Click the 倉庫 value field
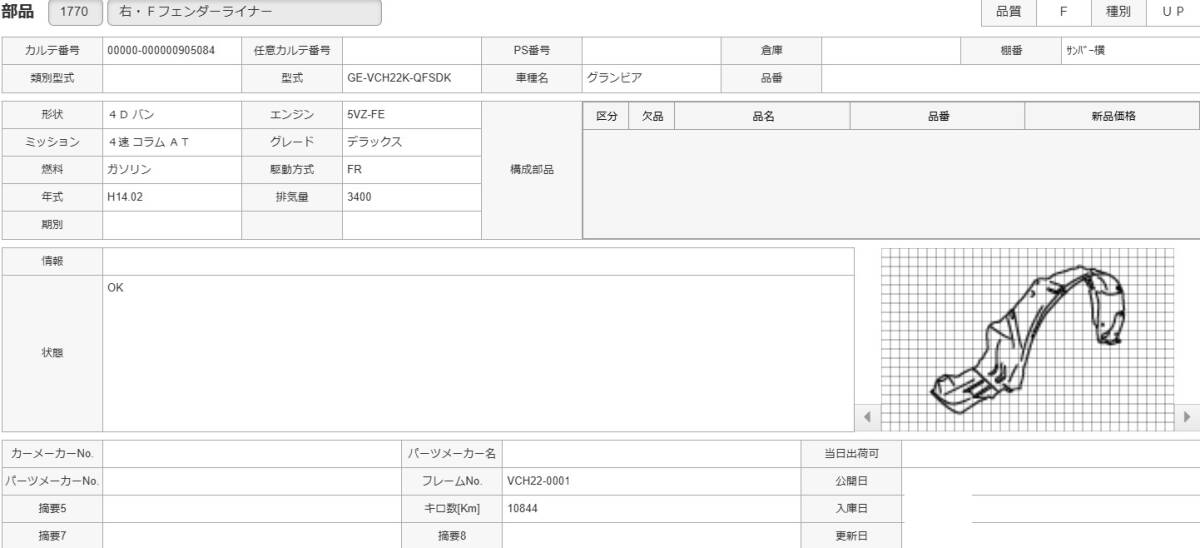This screenshot has height=548, width=1200. 891,50
